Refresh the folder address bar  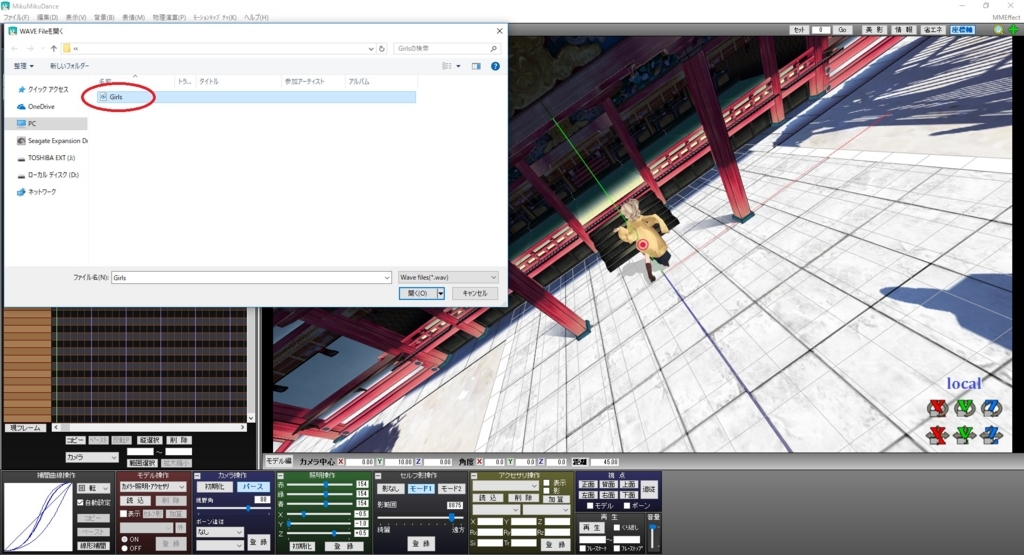[x=382, y=48]
